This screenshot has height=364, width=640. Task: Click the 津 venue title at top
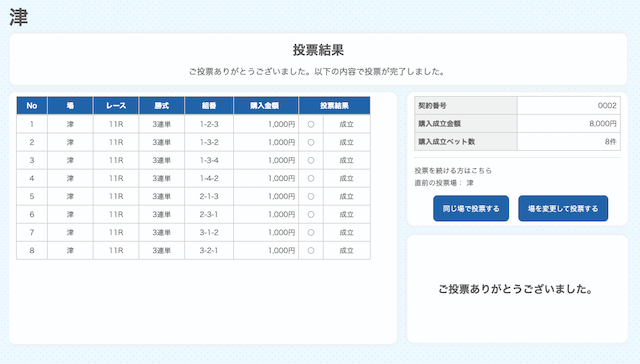coord(18,18)
